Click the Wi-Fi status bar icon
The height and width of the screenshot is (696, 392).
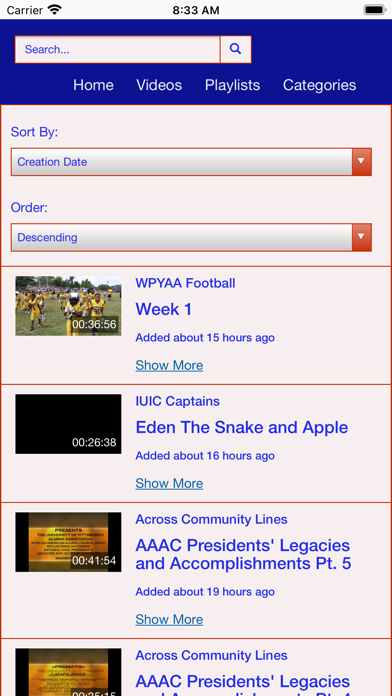[x=55, y=10]
